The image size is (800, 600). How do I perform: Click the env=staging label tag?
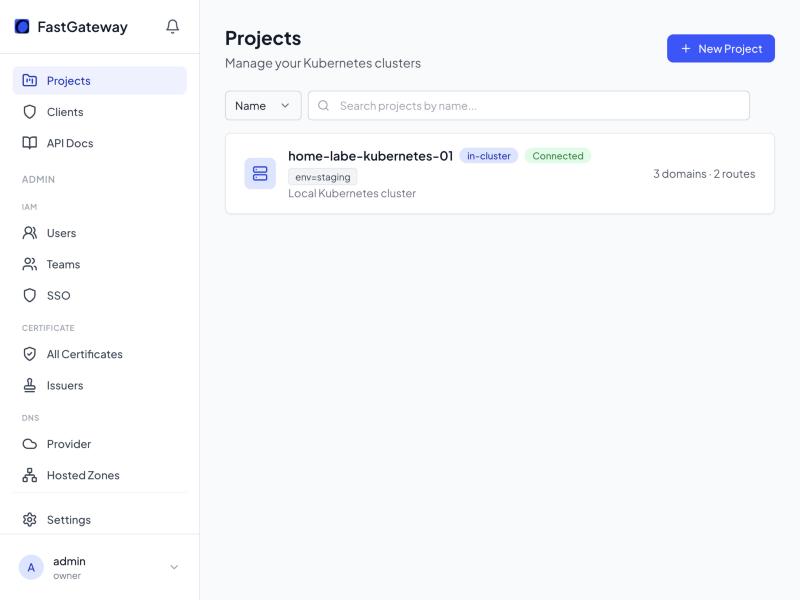[x=322, y=177]
